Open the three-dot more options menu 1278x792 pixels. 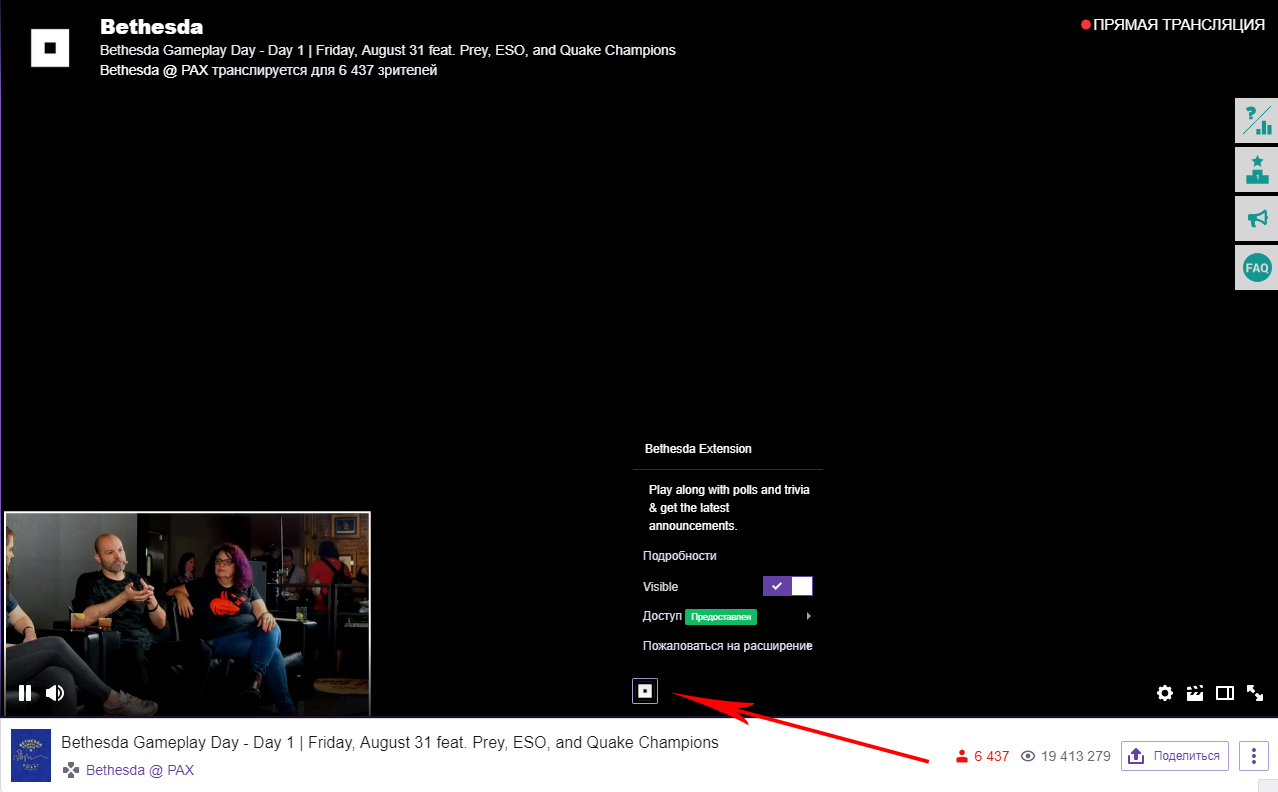coord(1253,756)
